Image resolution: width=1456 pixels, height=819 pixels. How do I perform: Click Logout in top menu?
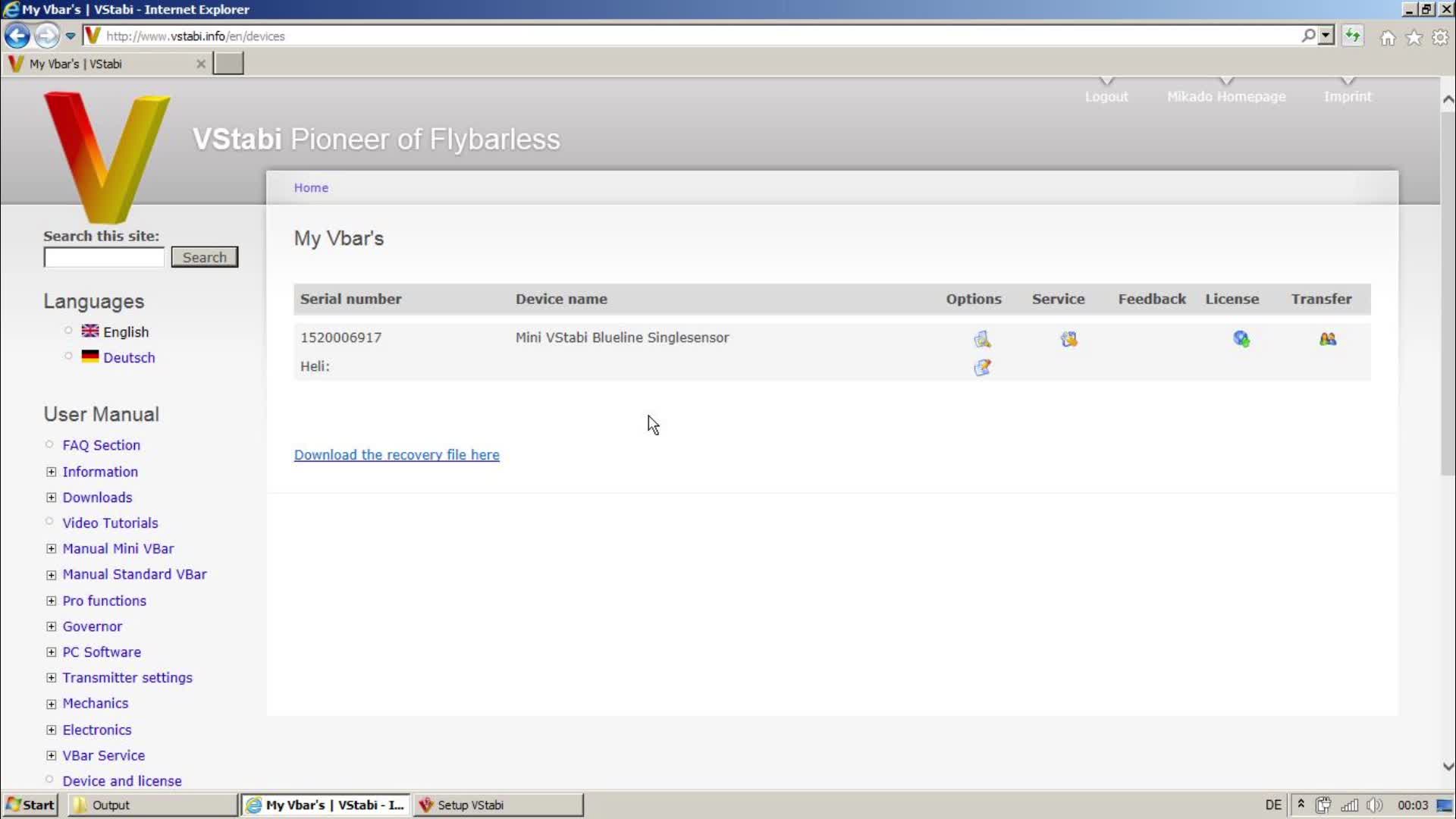click(1106, 97)
